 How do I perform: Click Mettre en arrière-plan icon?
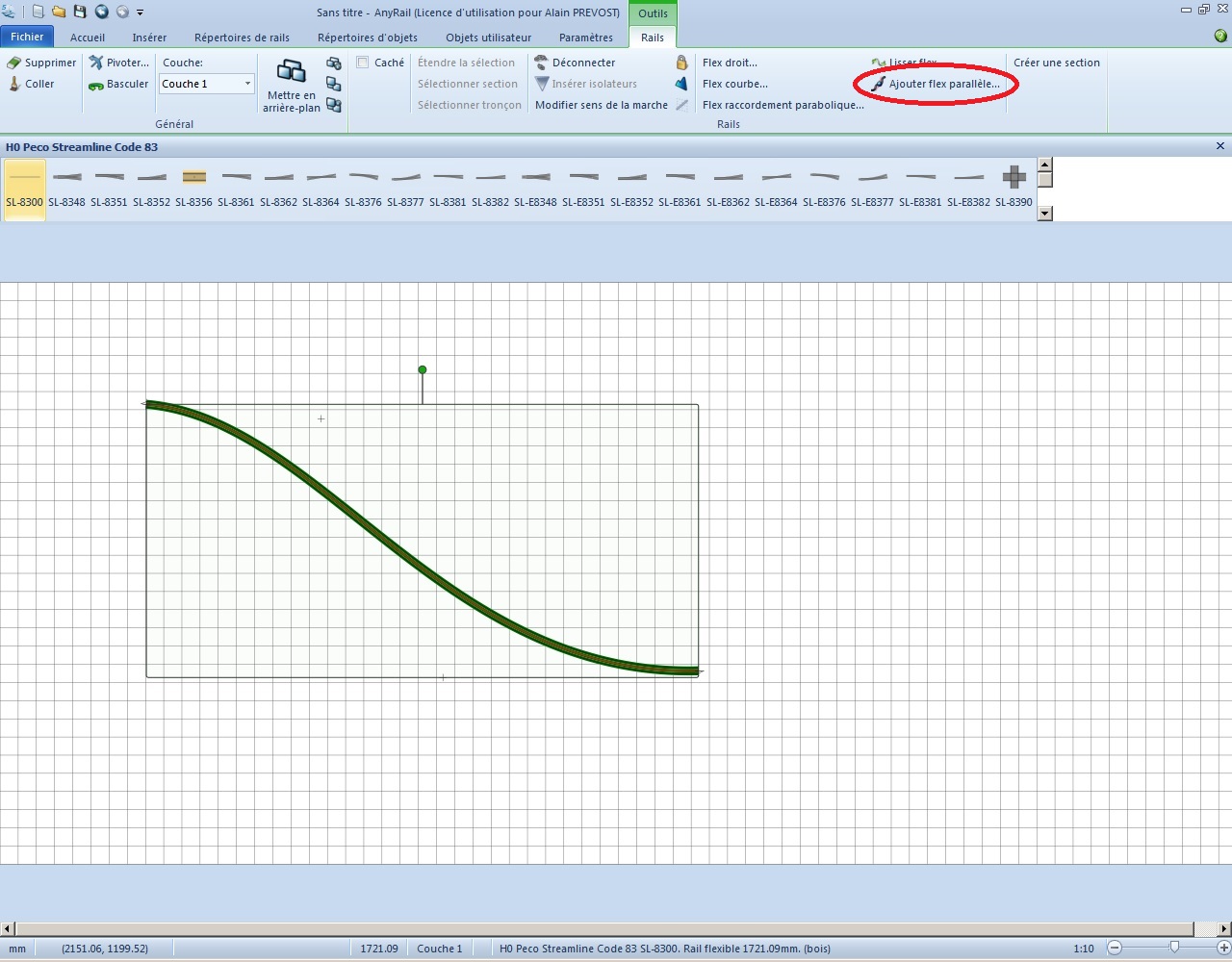click(291, 71)
